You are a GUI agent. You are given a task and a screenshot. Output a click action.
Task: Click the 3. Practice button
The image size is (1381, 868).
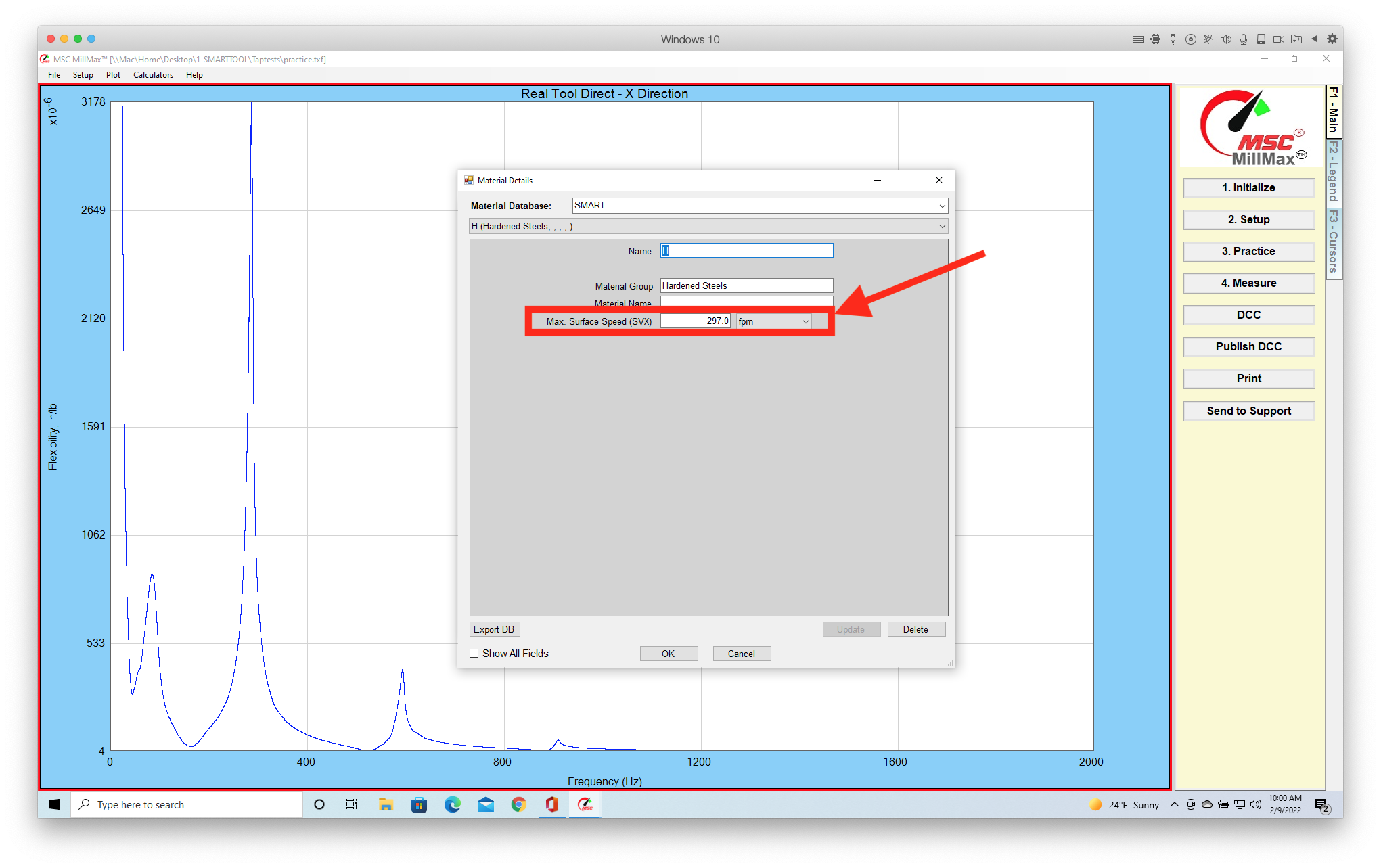1248,252
